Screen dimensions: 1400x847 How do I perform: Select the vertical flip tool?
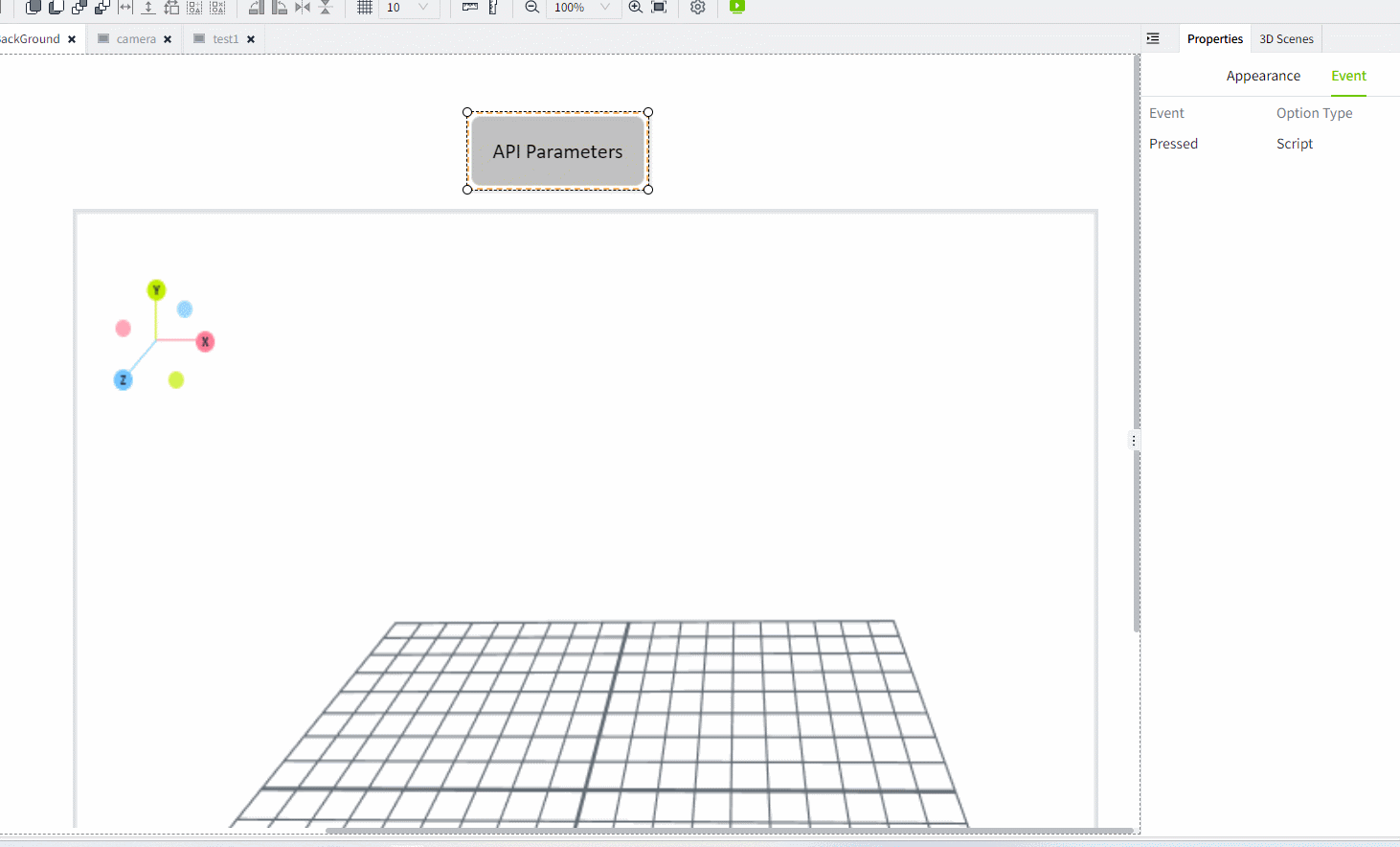point(326,8)
